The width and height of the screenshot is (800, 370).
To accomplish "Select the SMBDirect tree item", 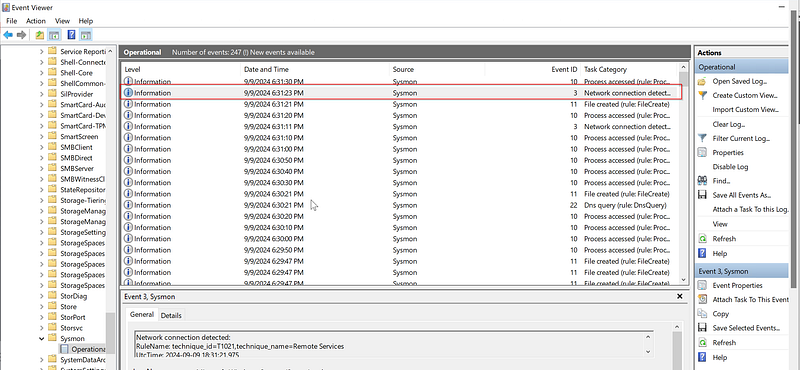I will pos(77,158).
